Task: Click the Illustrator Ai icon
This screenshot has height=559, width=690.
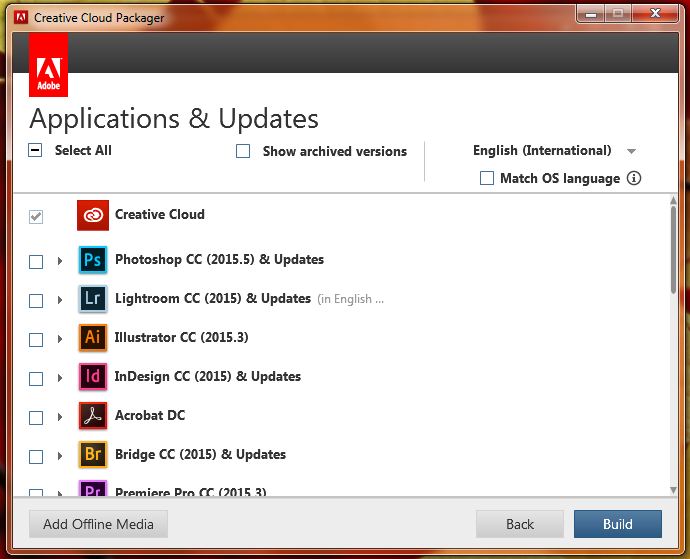Action: (x=93, y=338)
